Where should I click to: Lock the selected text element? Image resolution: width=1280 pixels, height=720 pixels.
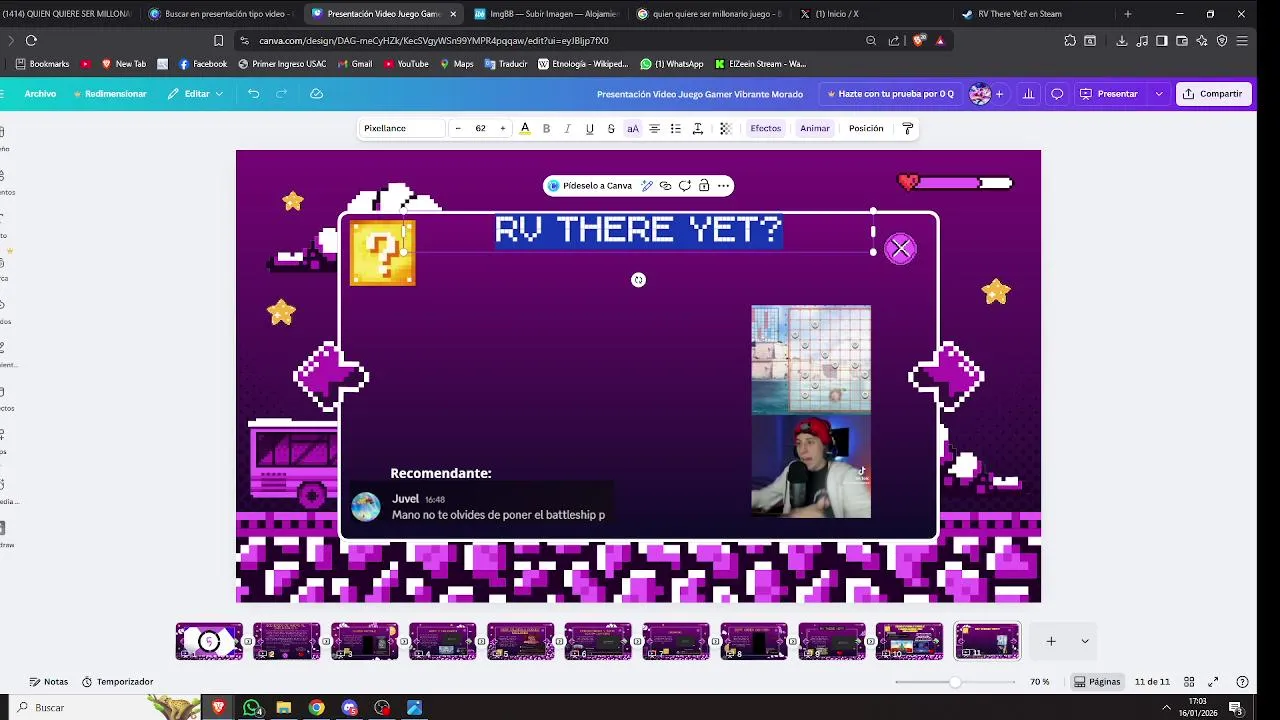coord(704,186)
